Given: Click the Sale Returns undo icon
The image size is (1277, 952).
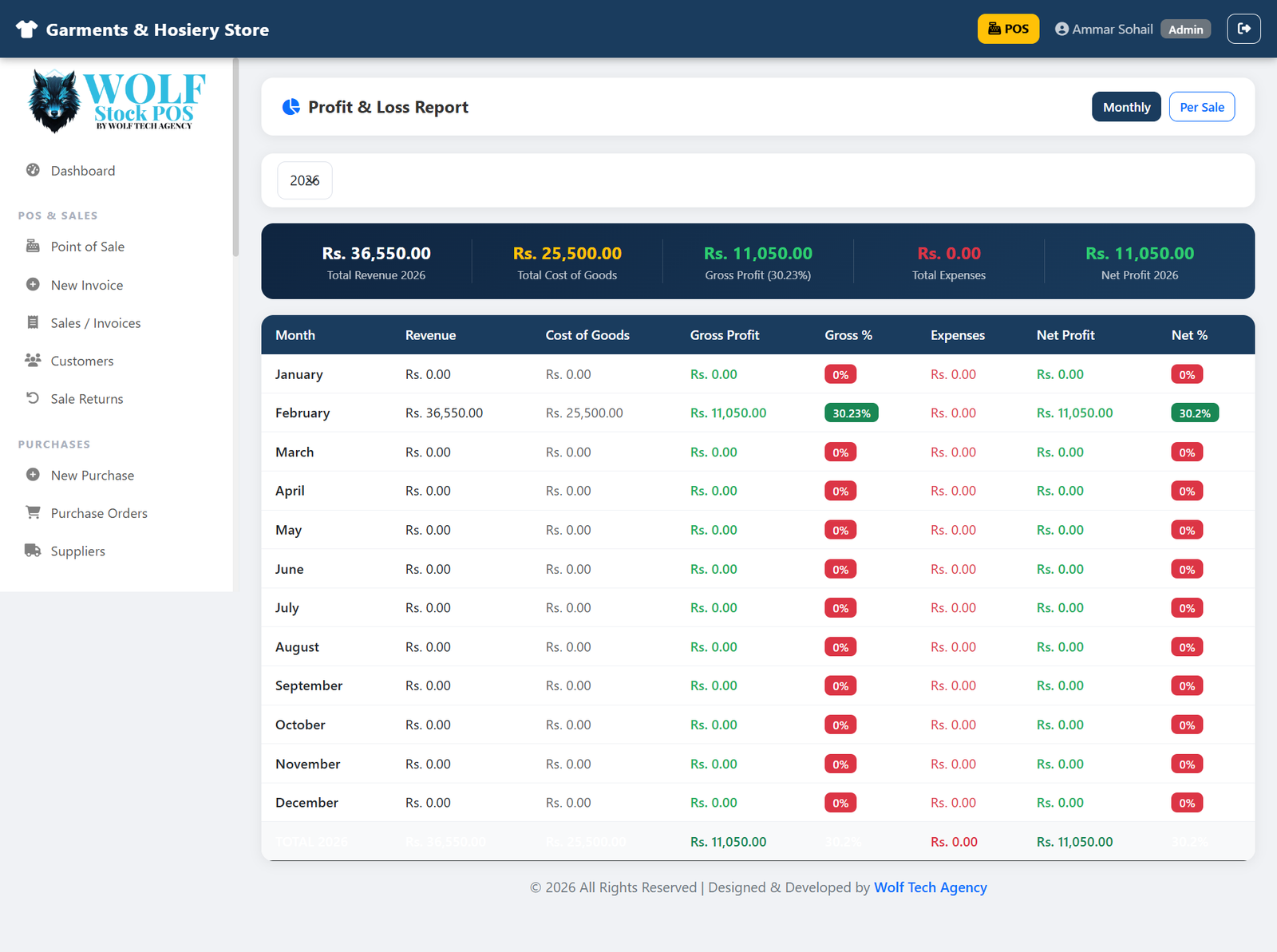Looking at the screenshot, I should (33, 398).
